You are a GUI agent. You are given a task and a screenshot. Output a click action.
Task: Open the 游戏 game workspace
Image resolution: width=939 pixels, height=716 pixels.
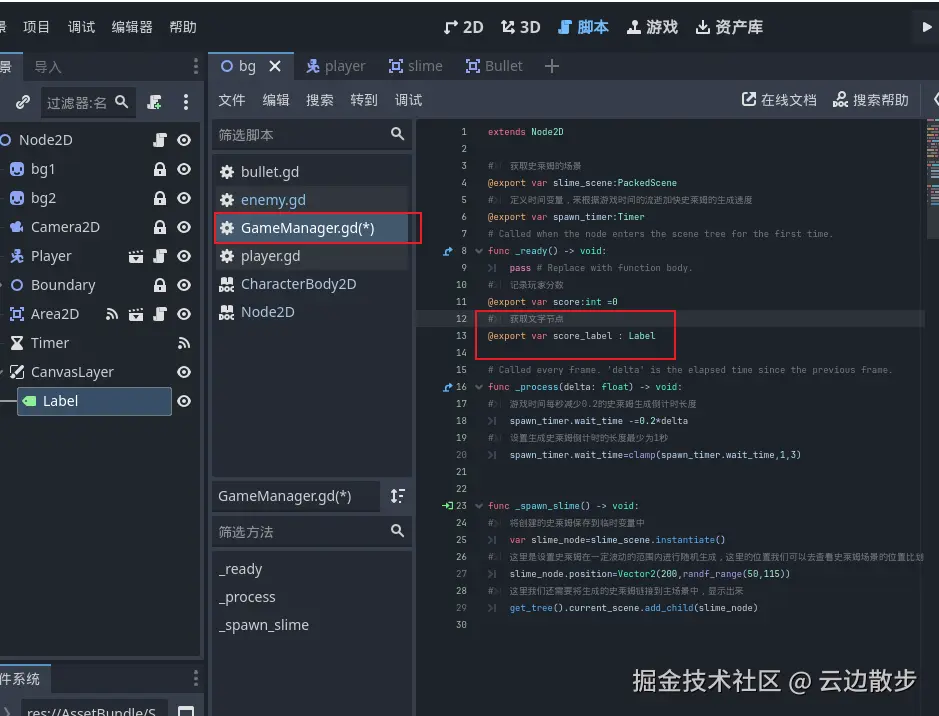click(x=652, y=27)
